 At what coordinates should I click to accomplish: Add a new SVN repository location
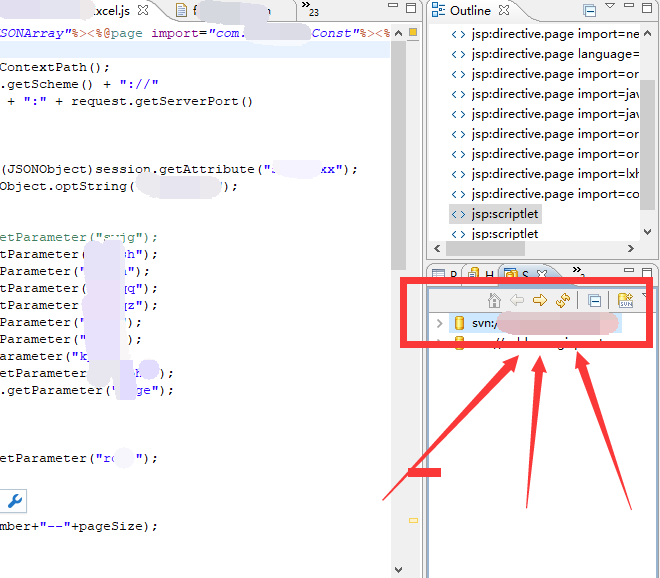point(625,301)
